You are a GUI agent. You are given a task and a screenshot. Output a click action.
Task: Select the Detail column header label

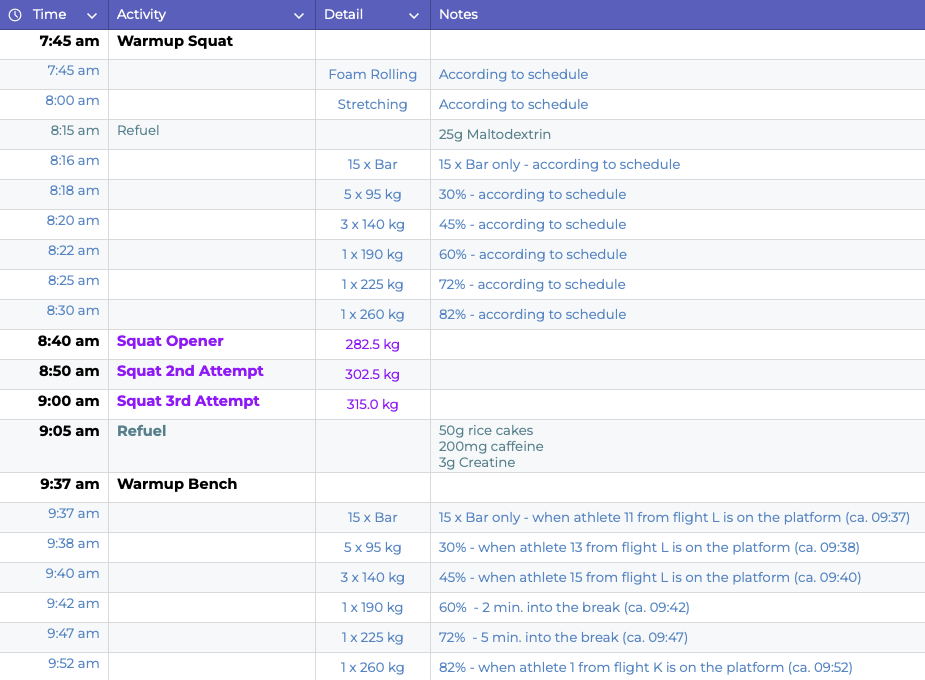pyautogui.click(x=343, y=14)
